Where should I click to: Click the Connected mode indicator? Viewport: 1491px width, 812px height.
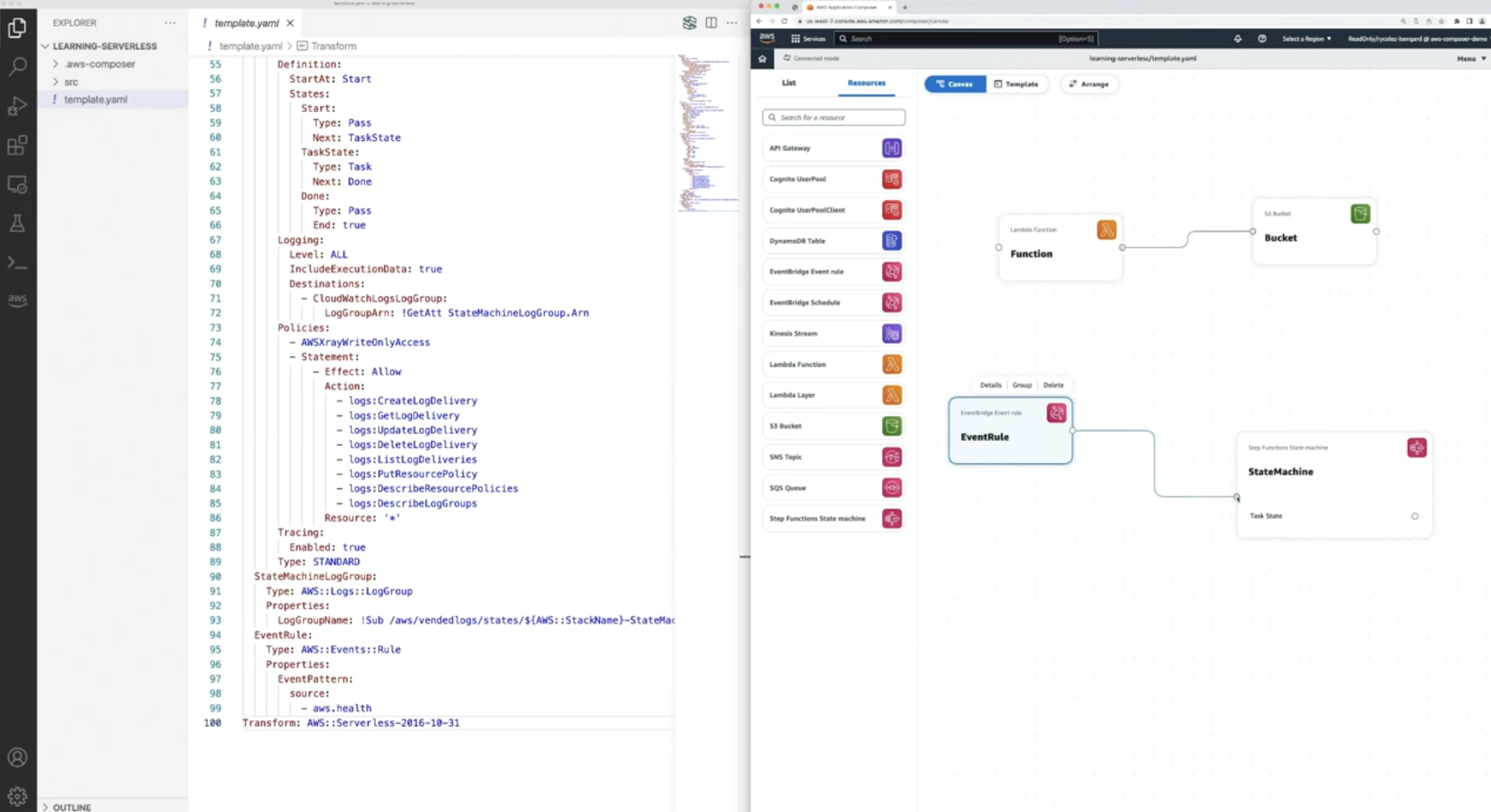(x=811, y=58)
